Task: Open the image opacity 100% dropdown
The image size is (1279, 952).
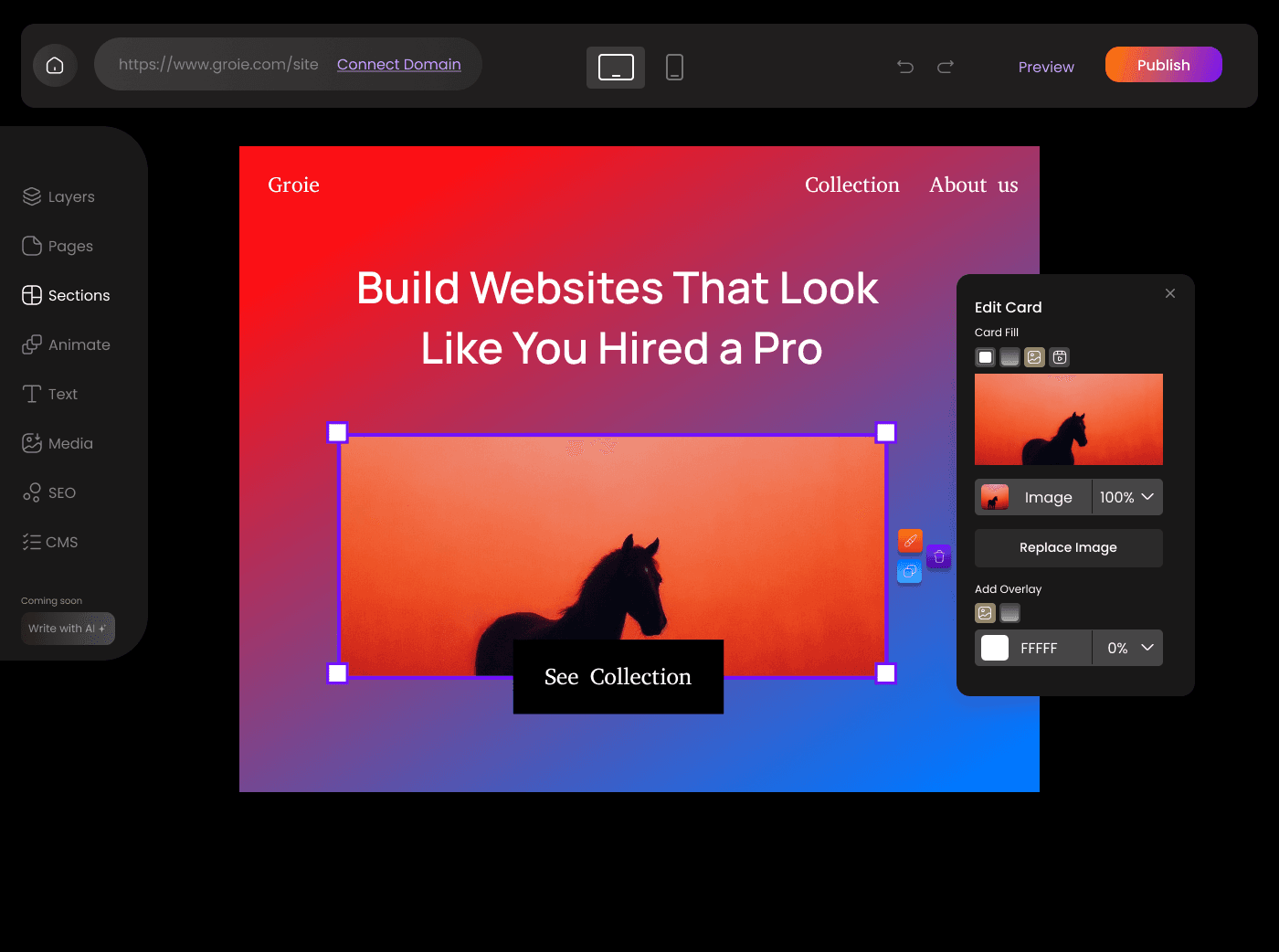Action: [1126, 497]
